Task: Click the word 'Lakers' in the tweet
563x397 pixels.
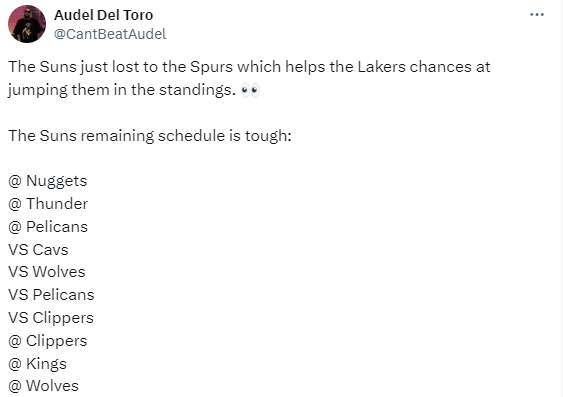Action: tap(381, 67)
